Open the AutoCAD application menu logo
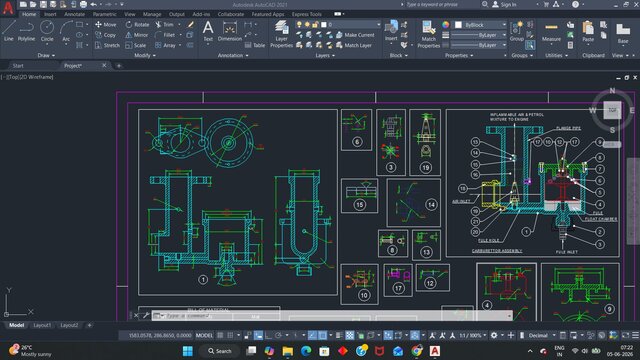The width and height of the screenshot is (640, 360). [x=8, y=8]
